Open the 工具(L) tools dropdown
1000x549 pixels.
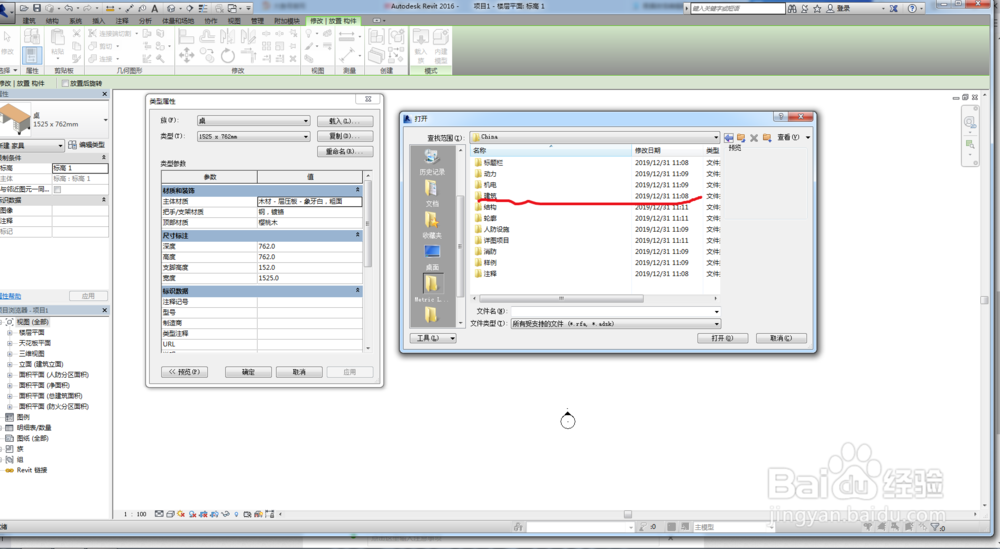coord(432,338)
